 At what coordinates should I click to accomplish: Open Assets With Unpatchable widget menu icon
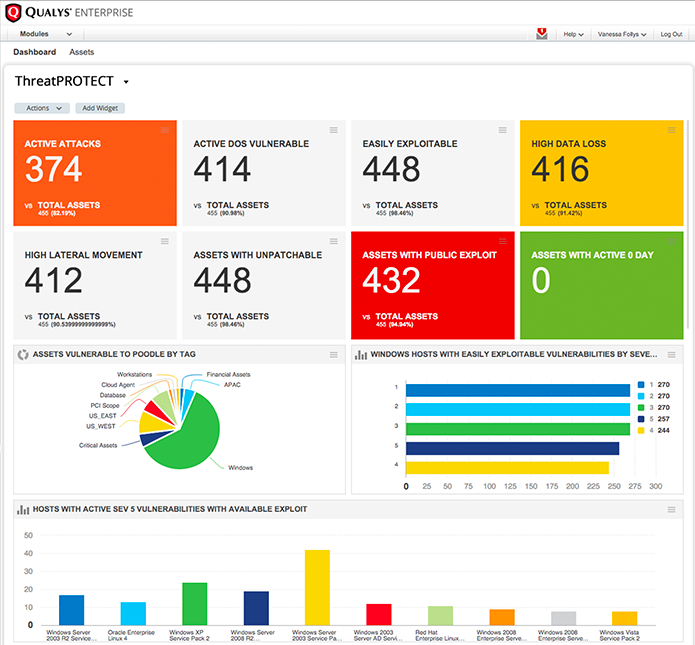(x=334, y=241)
